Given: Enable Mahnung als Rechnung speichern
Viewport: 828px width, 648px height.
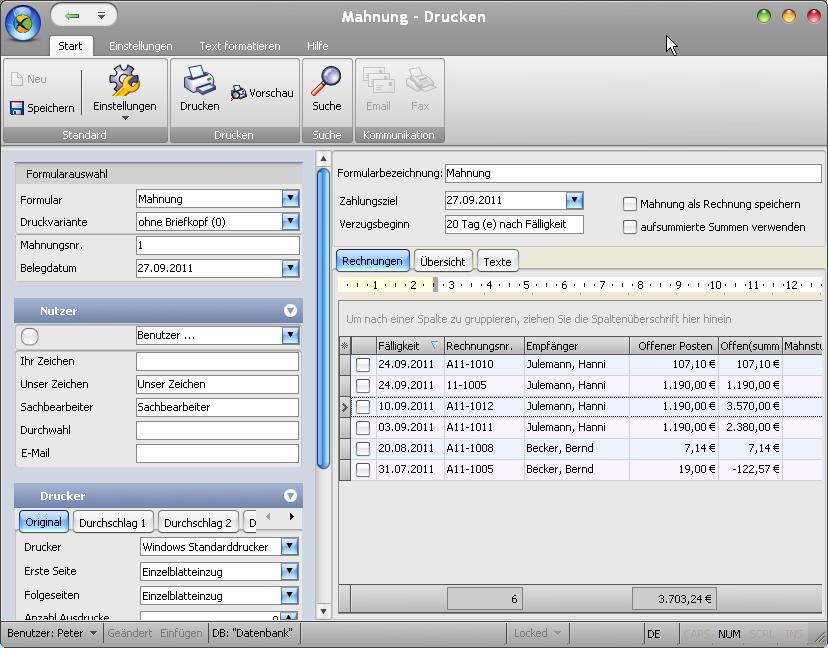Looking at the screenshot, I should coord(629,204).
